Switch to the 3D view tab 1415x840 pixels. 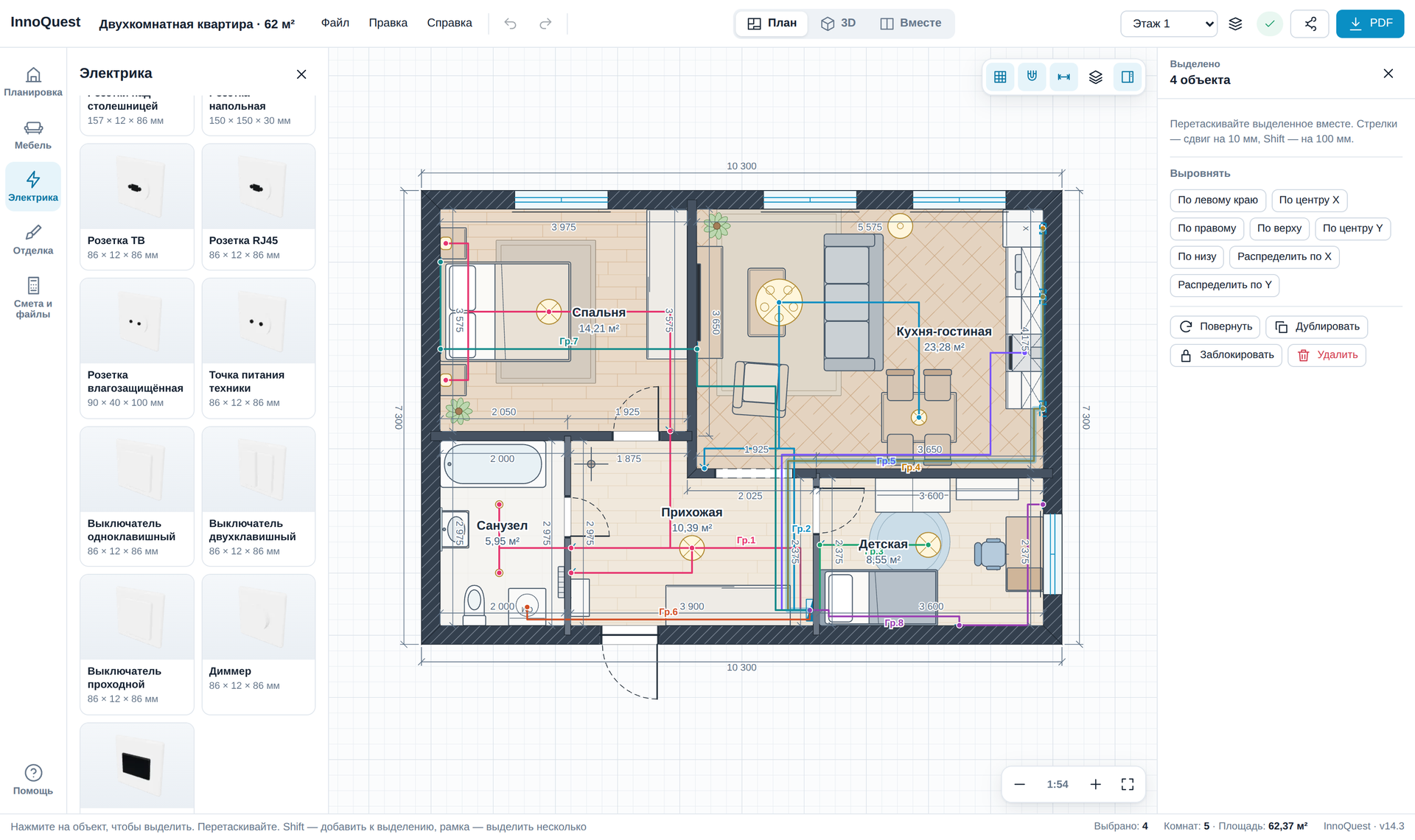[839, 23]
